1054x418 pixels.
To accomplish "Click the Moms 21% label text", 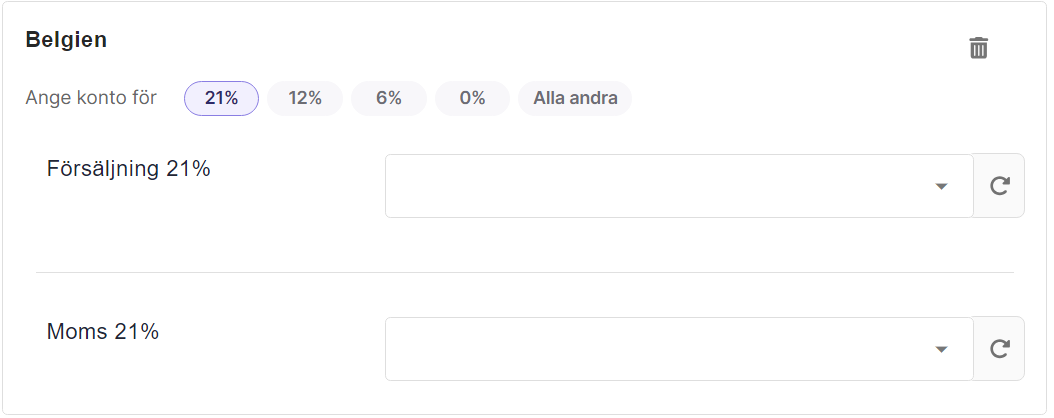I will click(x=103, y=331).
